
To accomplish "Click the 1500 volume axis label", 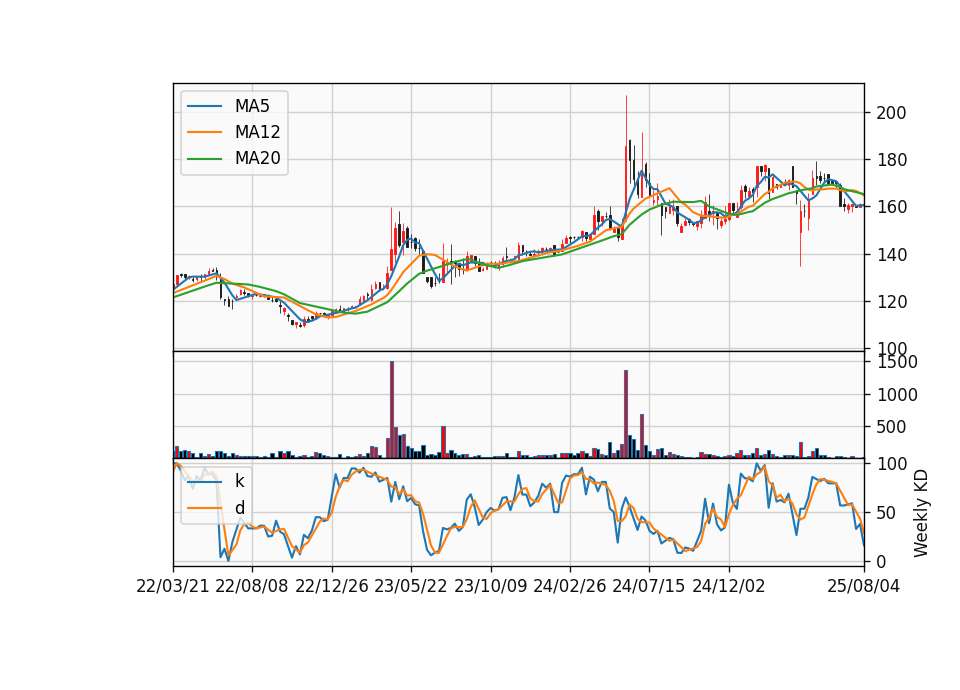I will tap(897, 362).
